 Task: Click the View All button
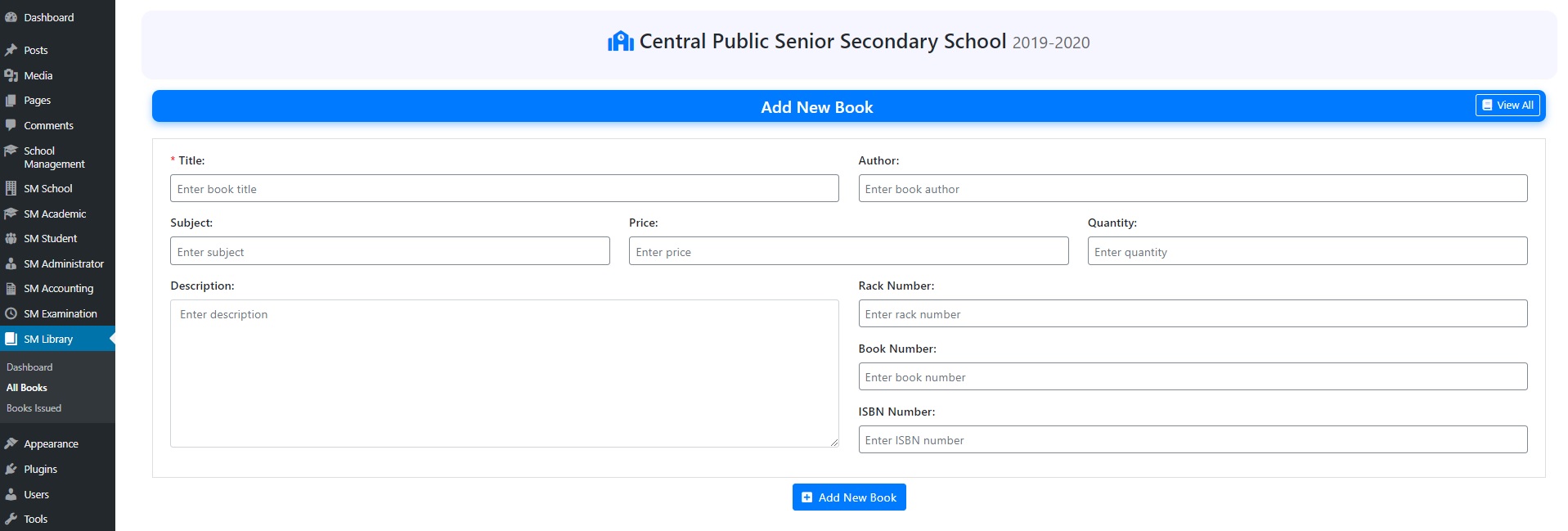click(x=1507, y=105)
